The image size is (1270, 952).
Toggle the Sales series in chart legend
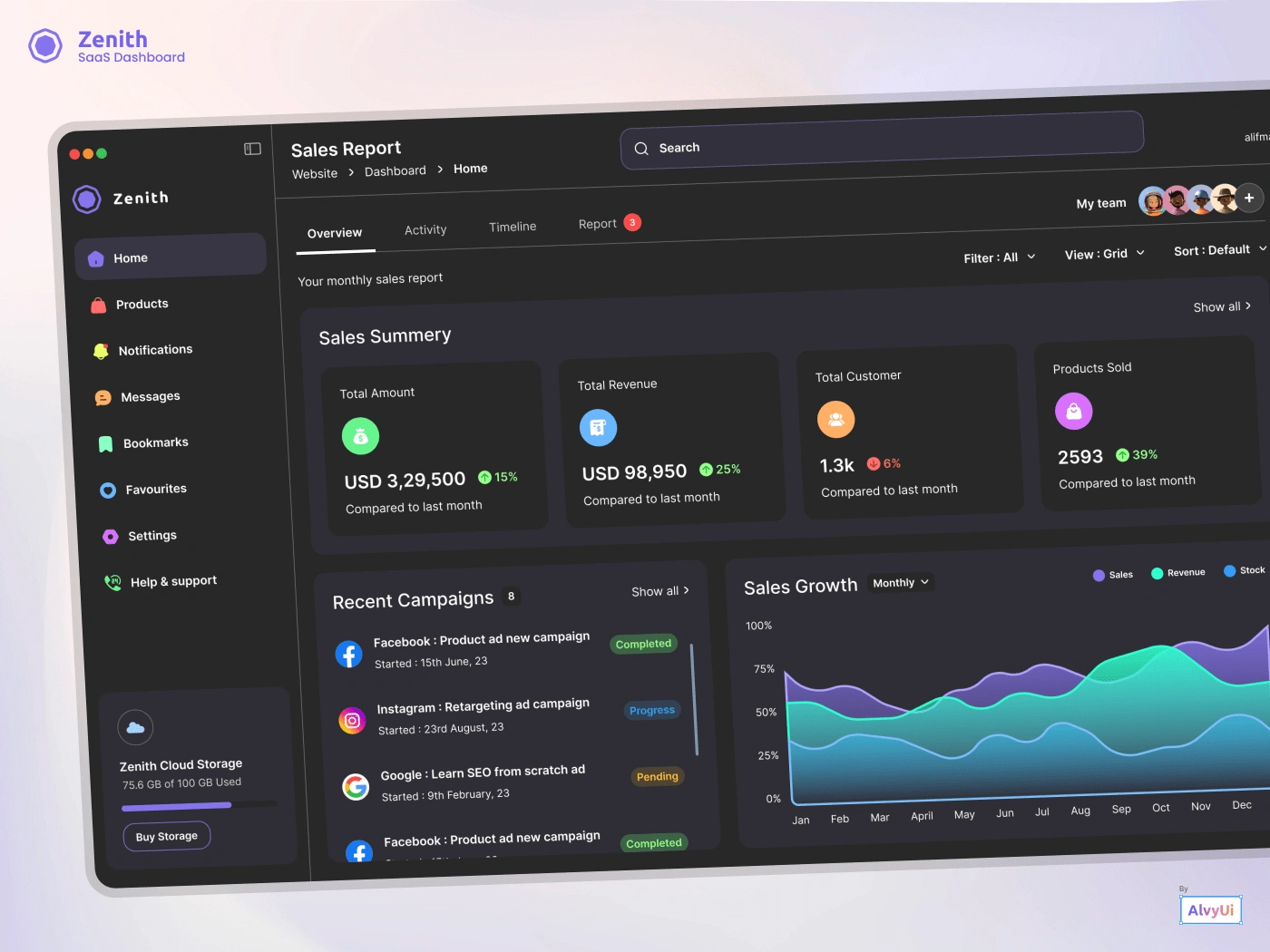1113,575
